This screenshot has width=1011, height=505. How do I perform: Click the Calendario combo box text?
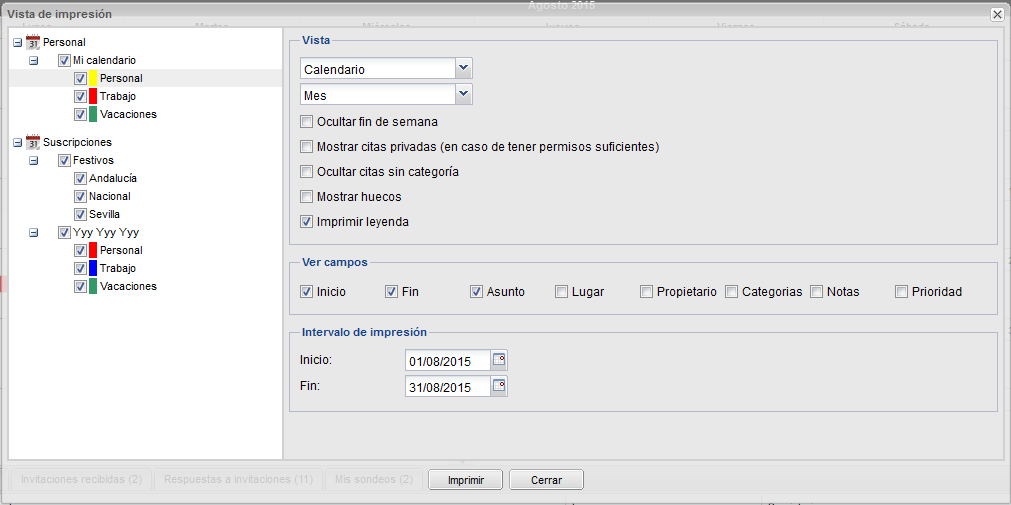point(377,68)
